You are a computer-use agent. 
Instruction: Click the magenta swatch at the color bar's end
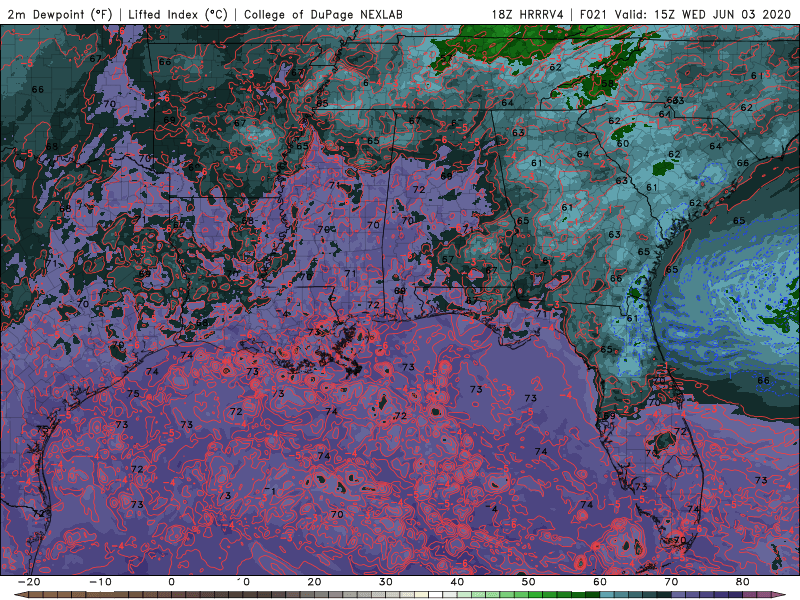766,595
